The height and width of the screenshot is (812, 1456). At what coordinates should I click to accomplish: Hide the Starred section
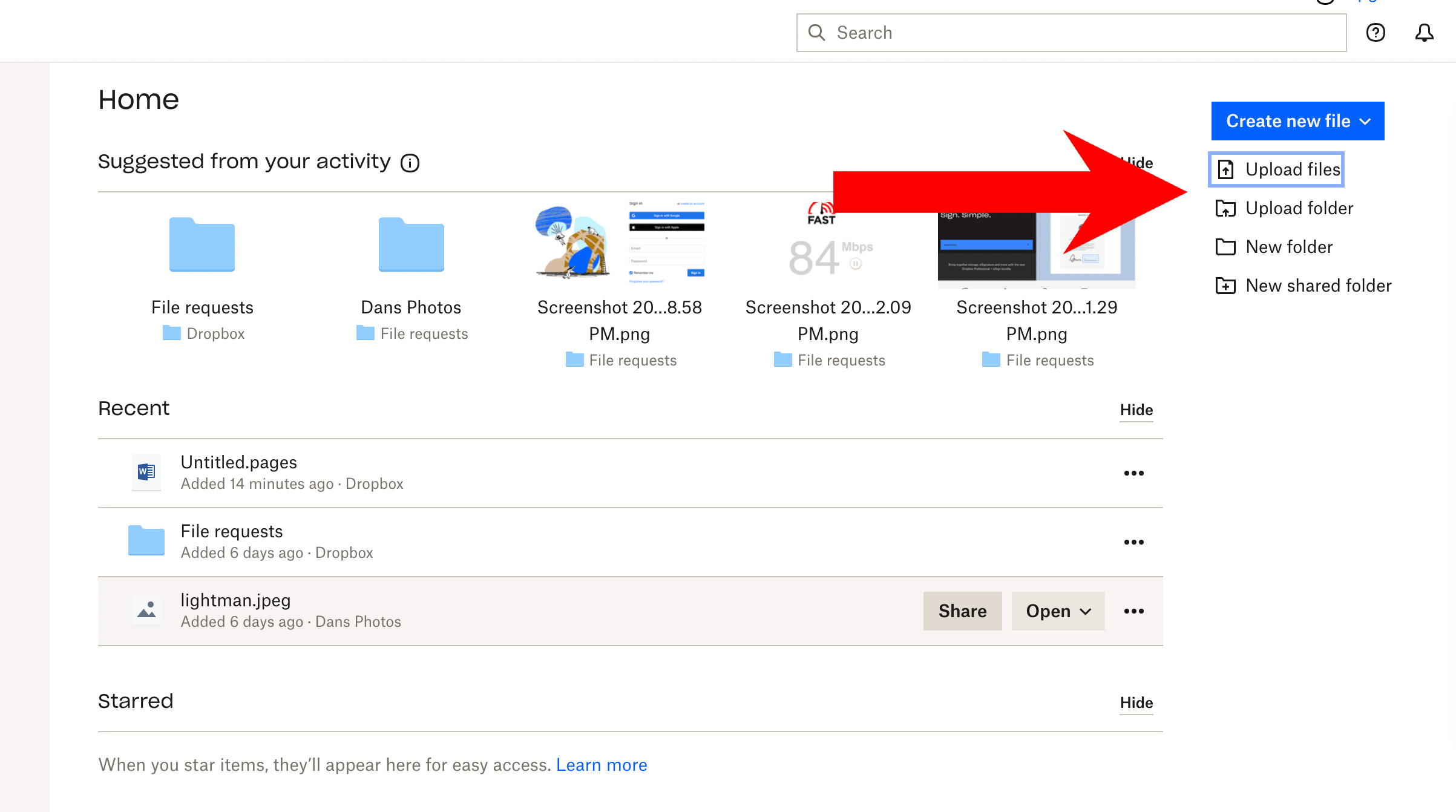tap(1136, 703)
